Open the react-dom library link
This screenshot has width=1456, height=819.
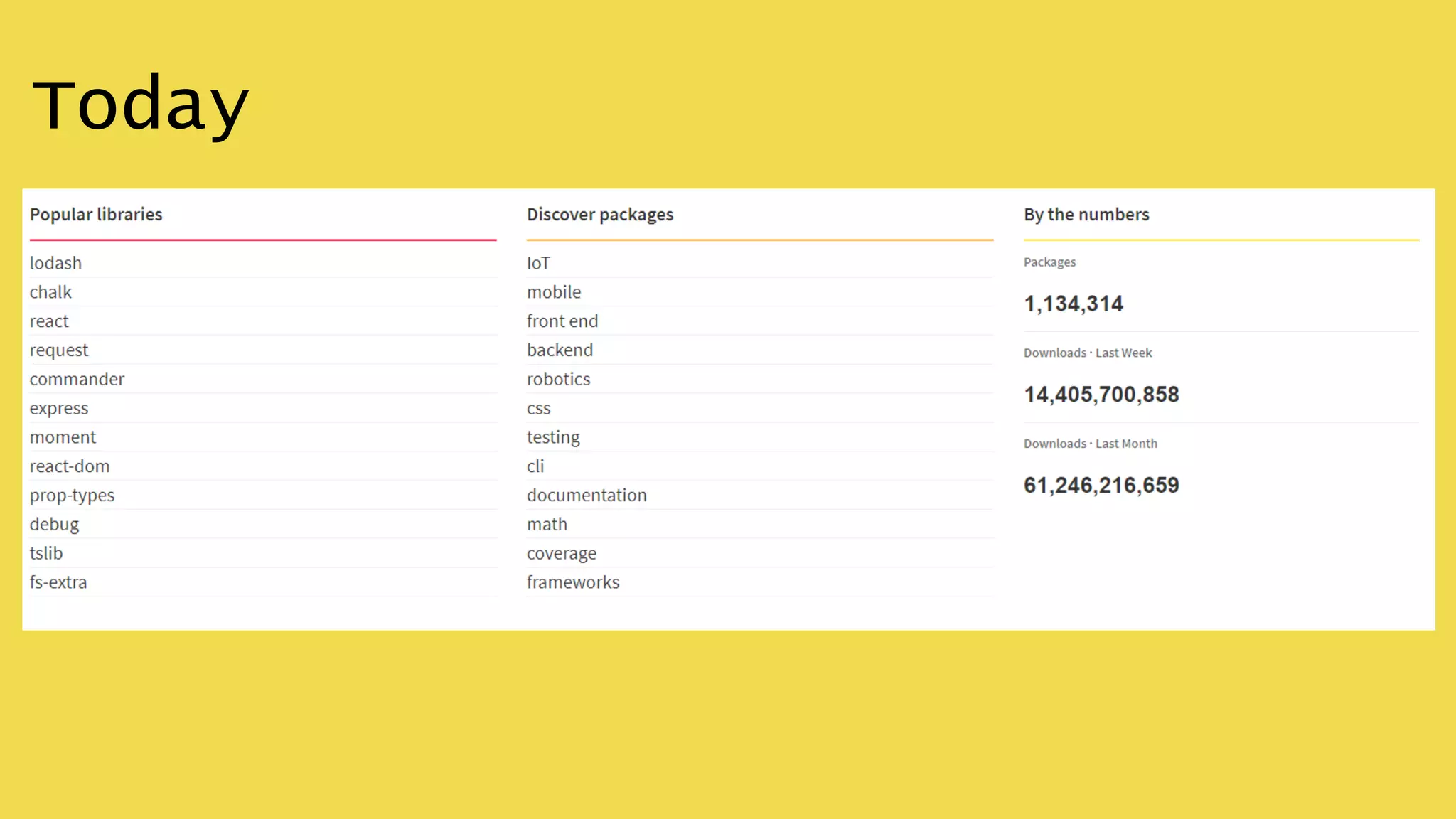[x=70, y=466]
